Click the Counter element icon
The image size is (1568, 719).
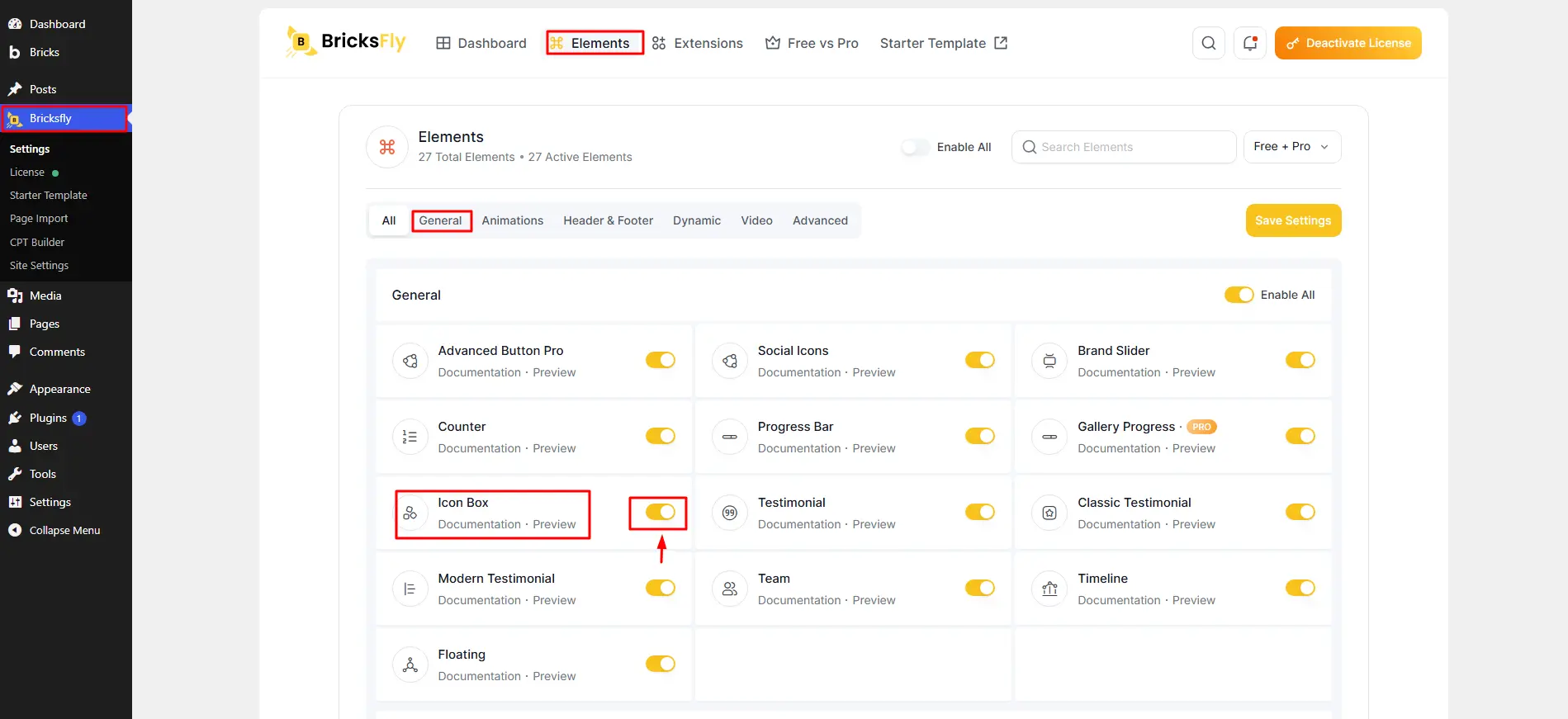410,437
